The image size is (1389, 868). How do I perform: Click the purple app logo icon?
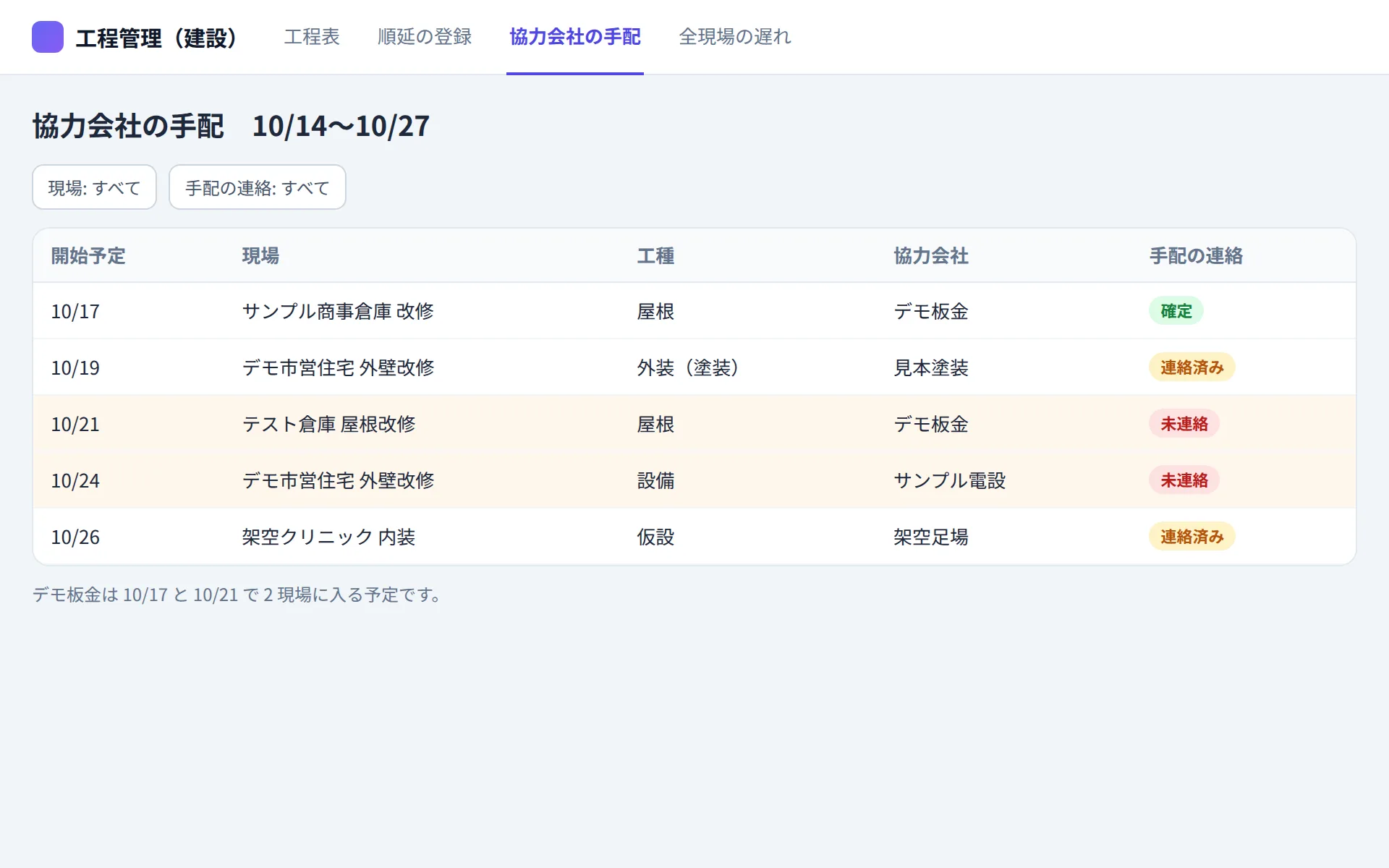(48, 37)
